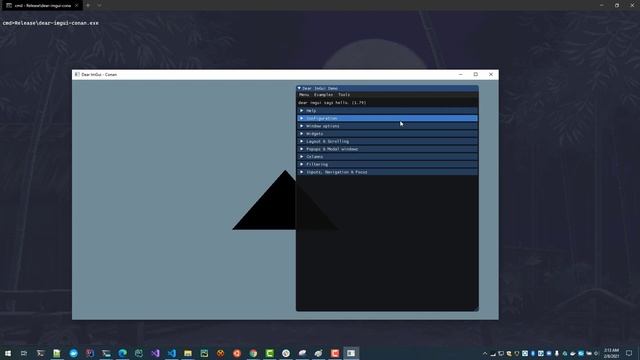Open the notification center icon
The image size is (640, 360).
(x=629, y=353)
